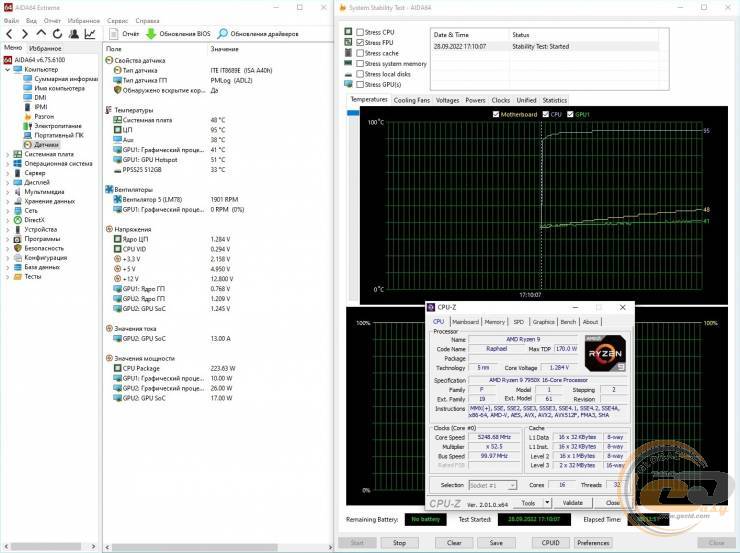Viewport: 740px width, 553px height.
Task: Click the Up arrow toolbar icon
Action: click(41, 34)
